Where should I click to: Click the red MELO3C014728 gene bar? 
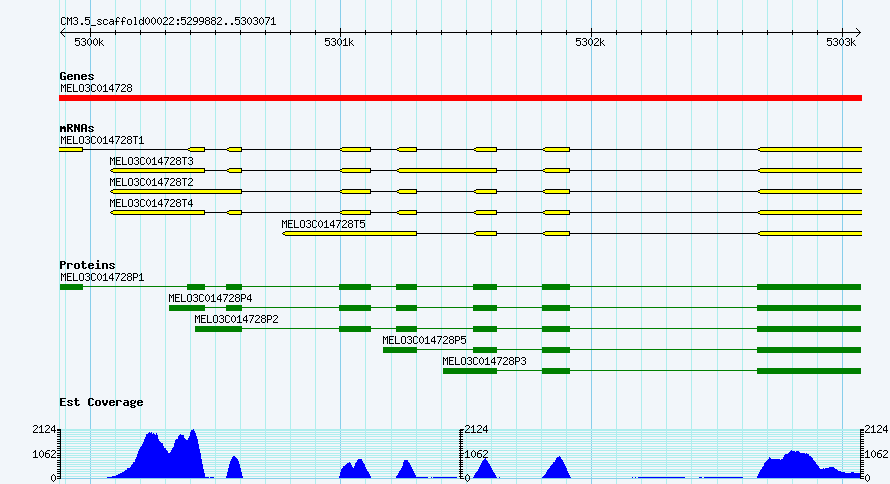[460, 98]
